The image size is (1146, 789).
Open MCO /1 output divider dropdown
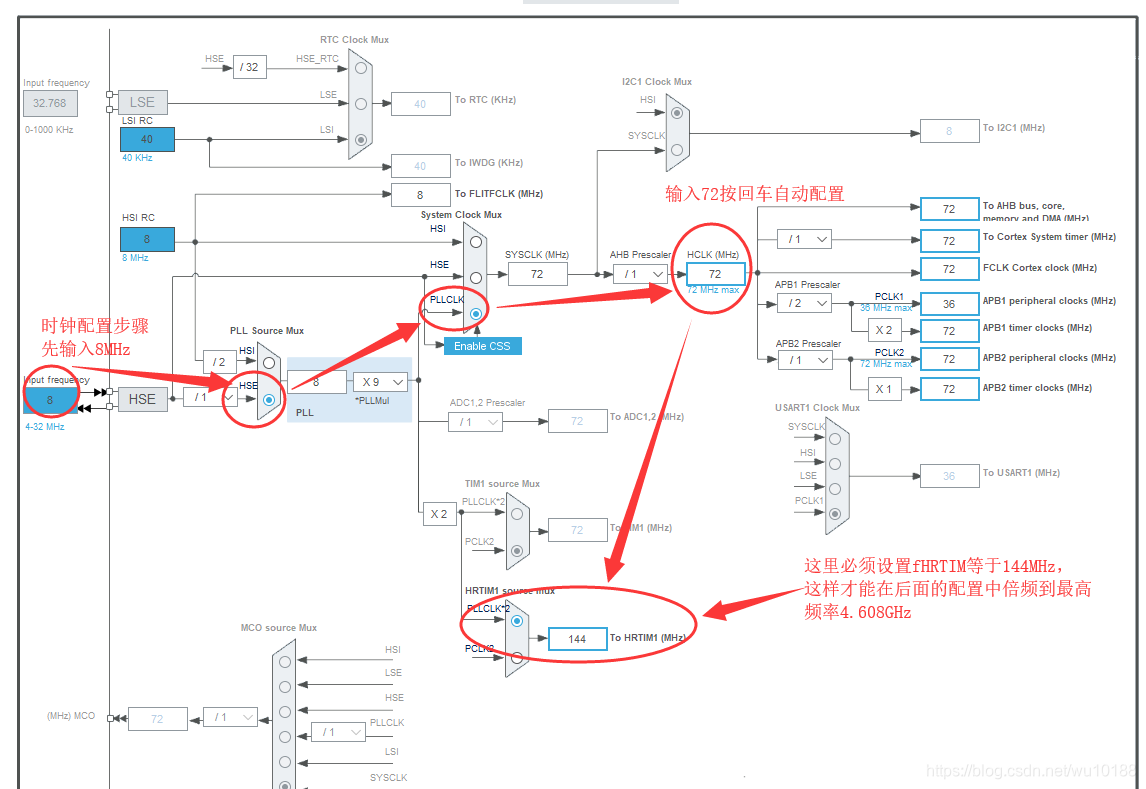pyautogui.click(x=230, y=717)
